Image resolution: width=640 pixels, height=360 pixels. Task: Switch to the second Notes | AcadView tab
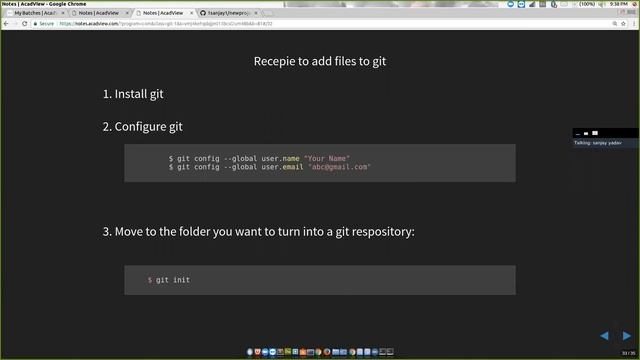(x=98, y=13)
